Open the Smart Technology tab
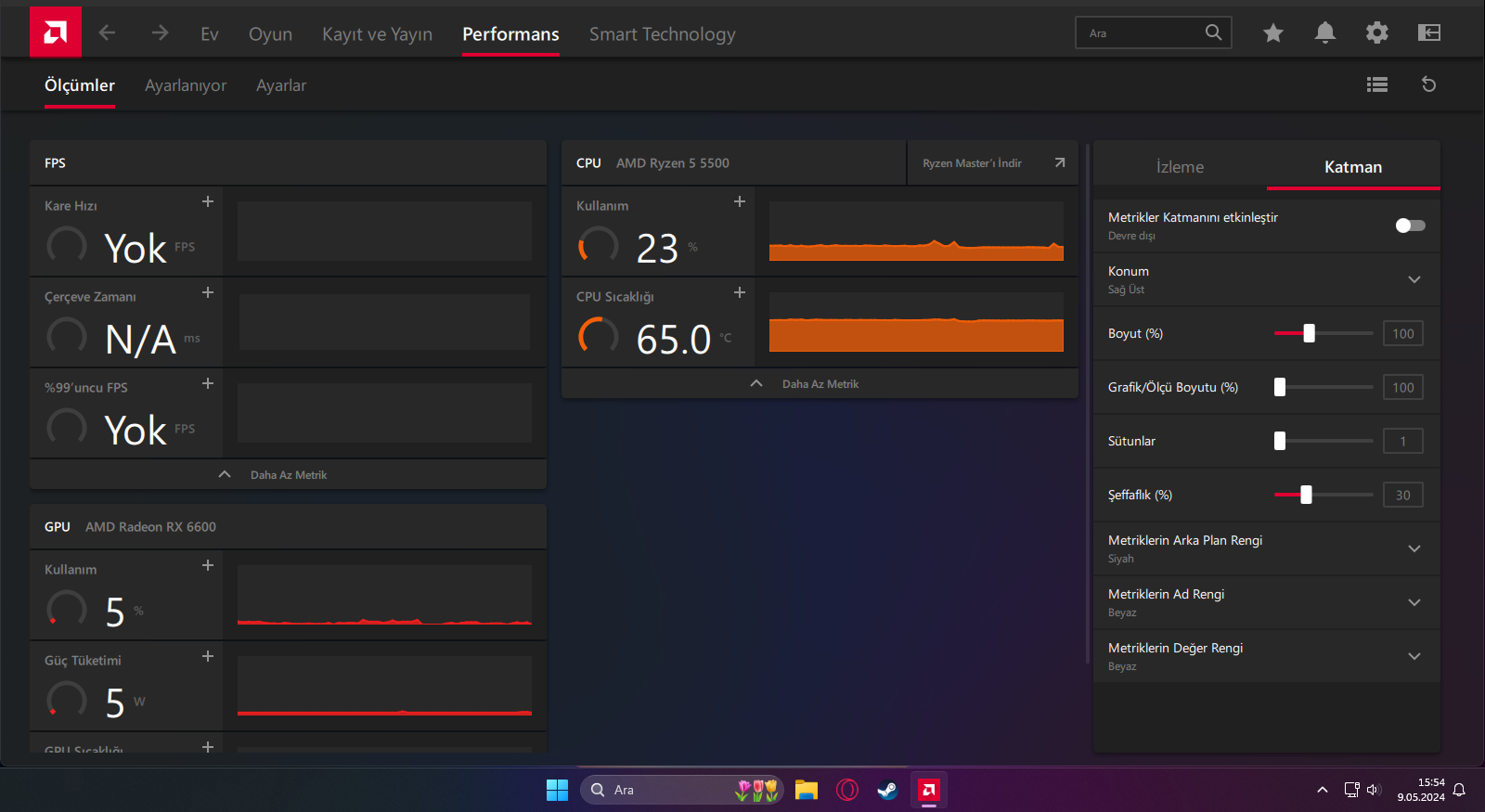Viewport: 1485px width, 812px height. pyautogui.click(x=663, y=34)
